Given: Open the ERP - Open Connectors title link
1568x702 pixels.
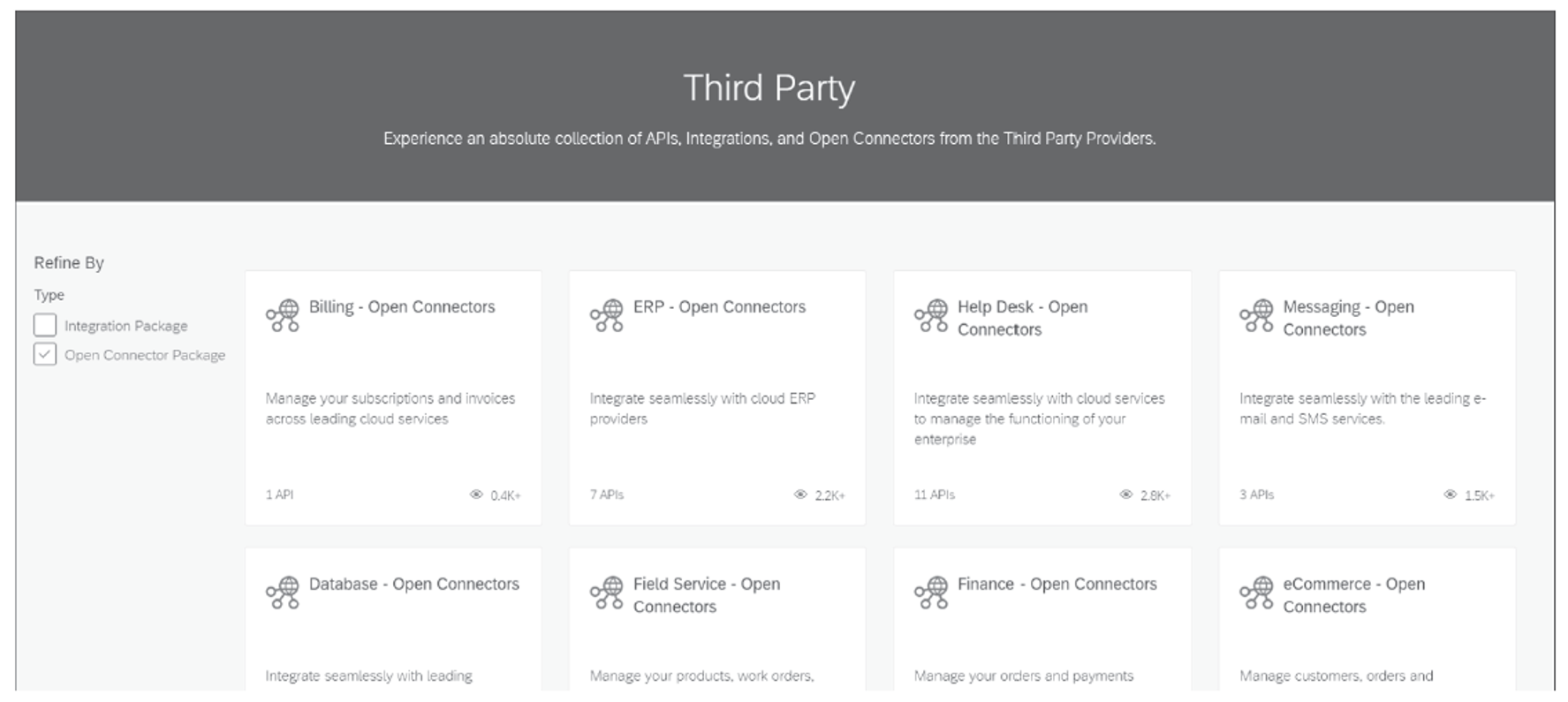Looking at the screenshot, I should (719, 306).
